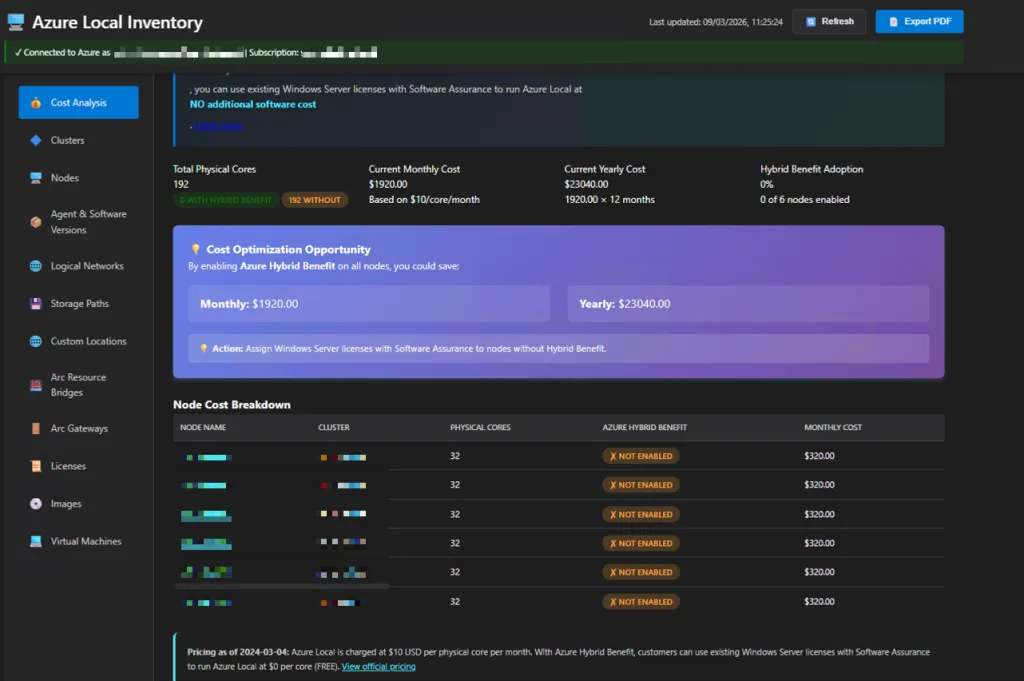
Task: Follow the View official pricing link
Action: [x=378, y=666]
